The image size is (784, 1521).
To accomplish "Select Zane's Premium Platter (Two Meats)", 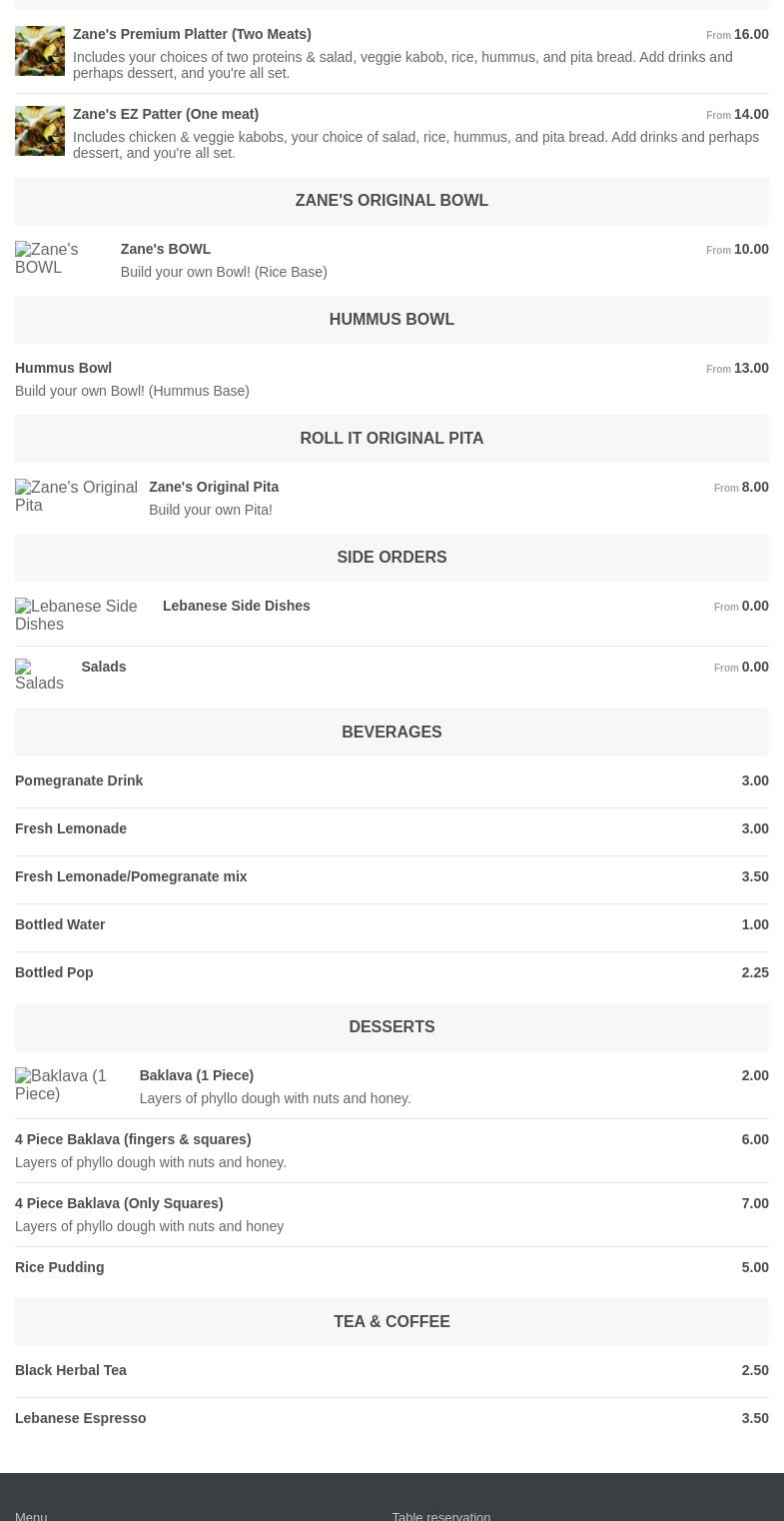I will pos(192,34).
